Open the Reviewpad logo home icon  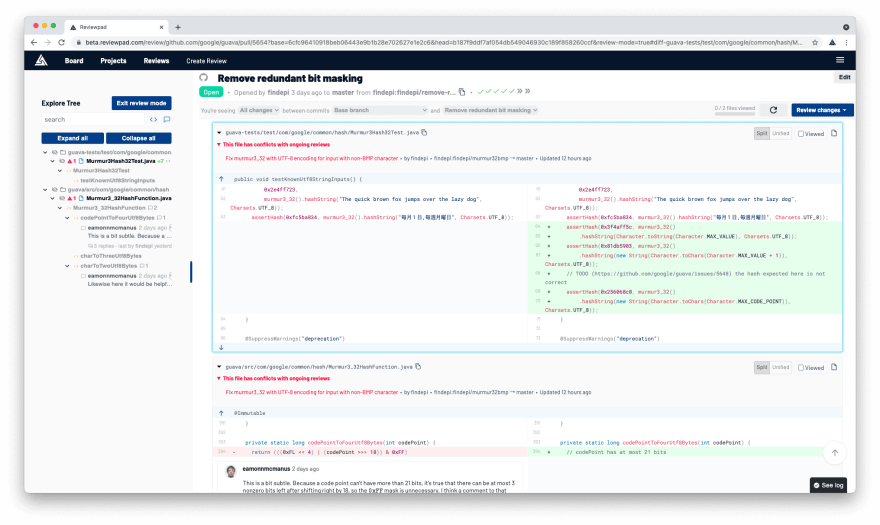point(41,61)
